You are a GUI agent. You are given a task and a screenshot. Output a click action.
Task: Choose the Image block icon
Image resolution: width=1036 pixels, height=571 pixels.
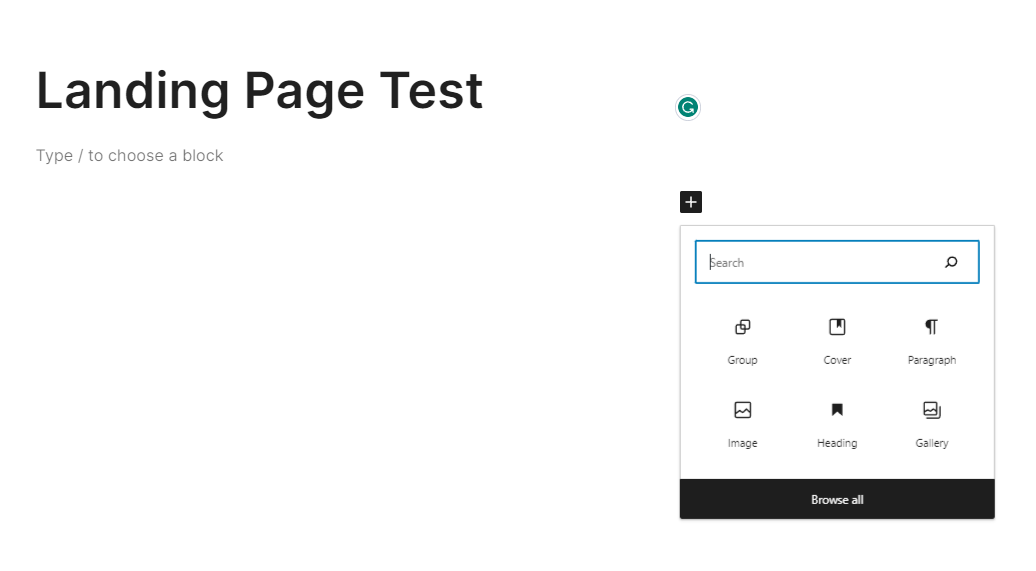pos(742,410)
